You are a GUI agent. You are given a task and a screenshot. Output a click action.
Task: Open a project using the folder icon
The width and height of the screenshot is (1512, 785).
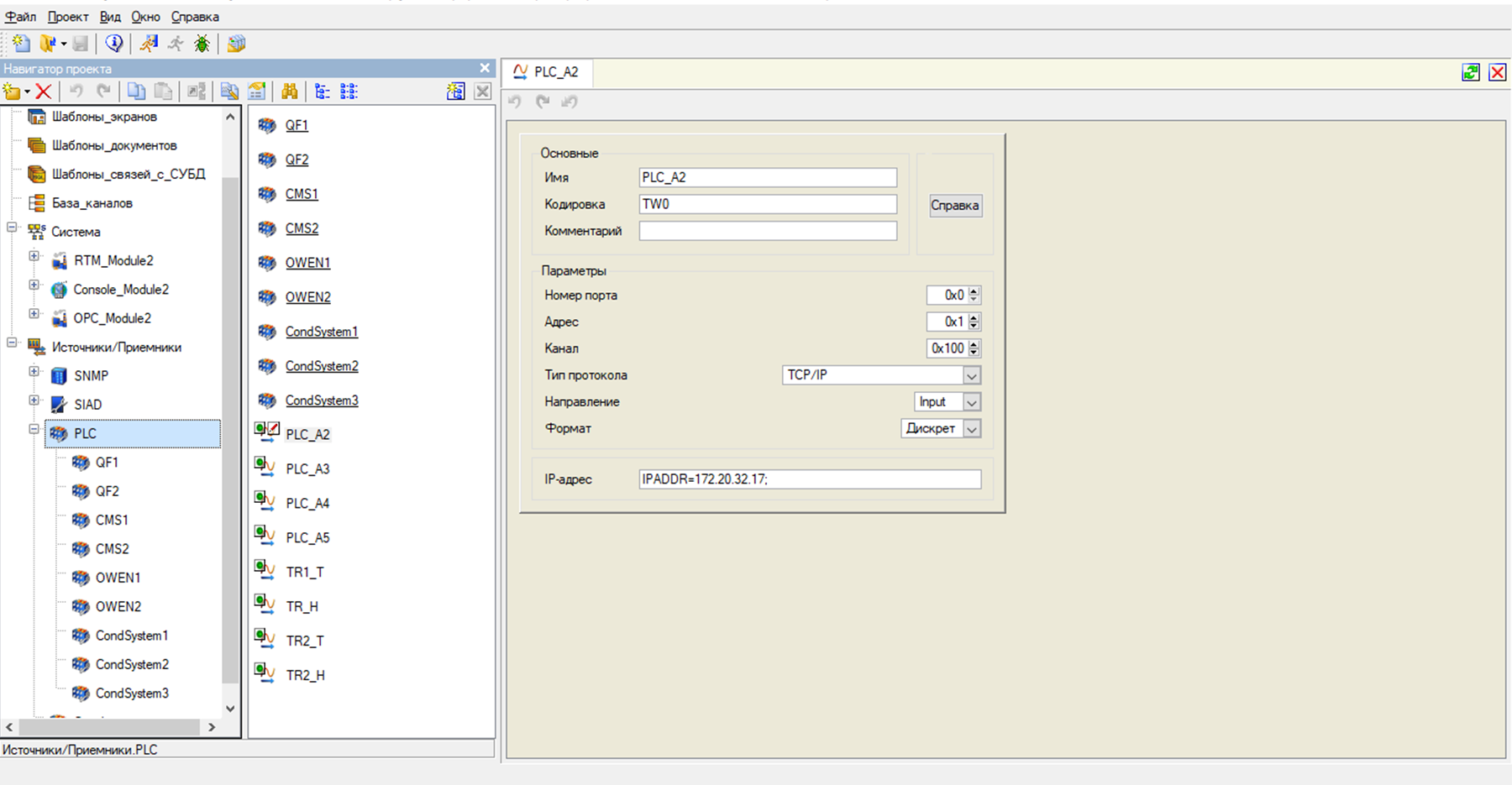47,44
